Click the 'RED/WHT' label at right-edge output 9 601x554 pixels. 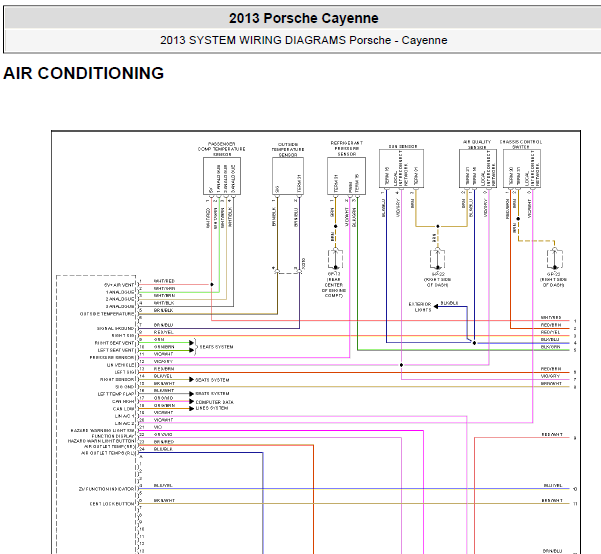click(x=552, y=435)
